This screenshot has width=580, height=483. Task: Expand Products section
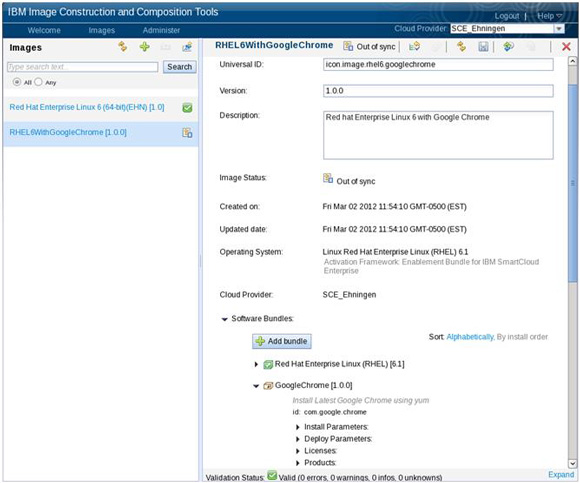point(298,463)
